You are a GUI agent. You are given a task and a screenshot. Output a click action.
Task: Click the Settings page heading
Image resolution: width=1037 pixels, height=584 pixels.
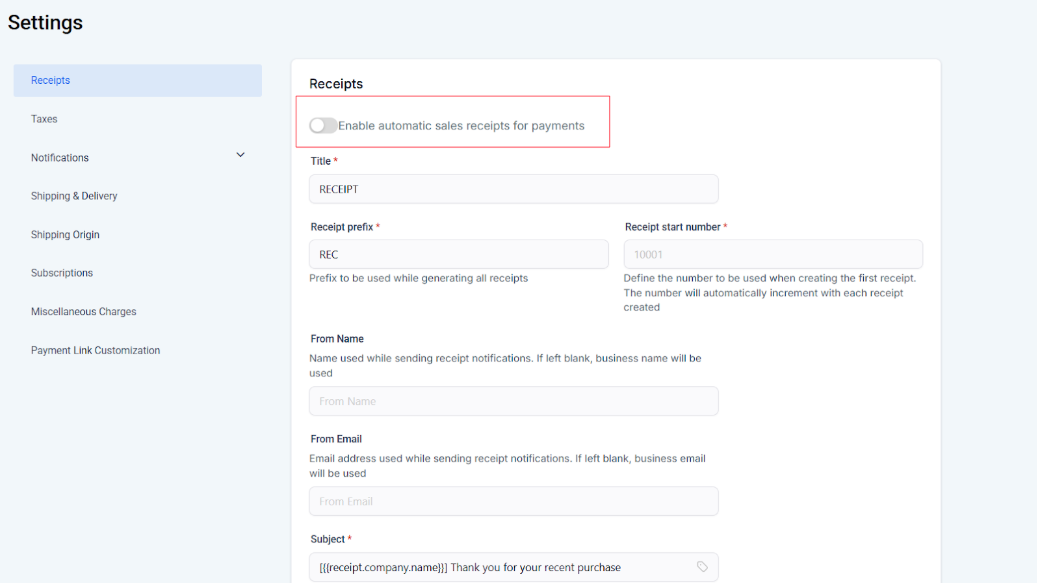[45, 22]
